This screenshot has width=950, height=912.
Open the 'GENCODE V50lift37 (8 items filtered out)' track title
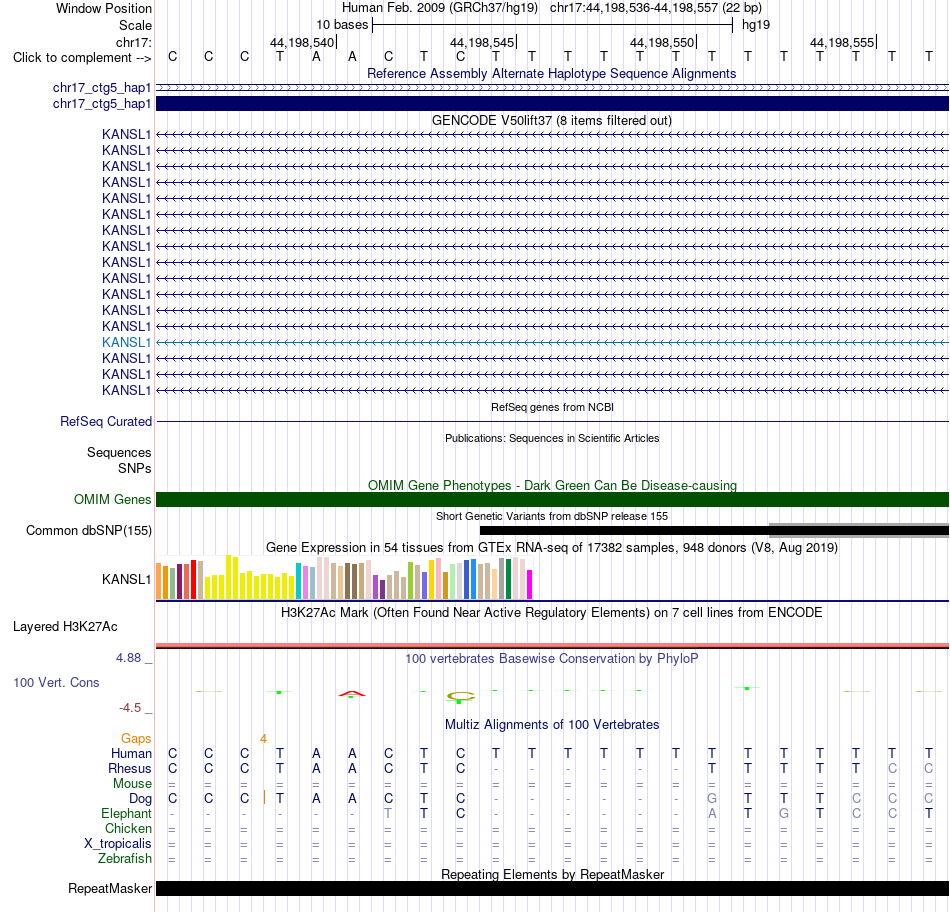point(552,121)
